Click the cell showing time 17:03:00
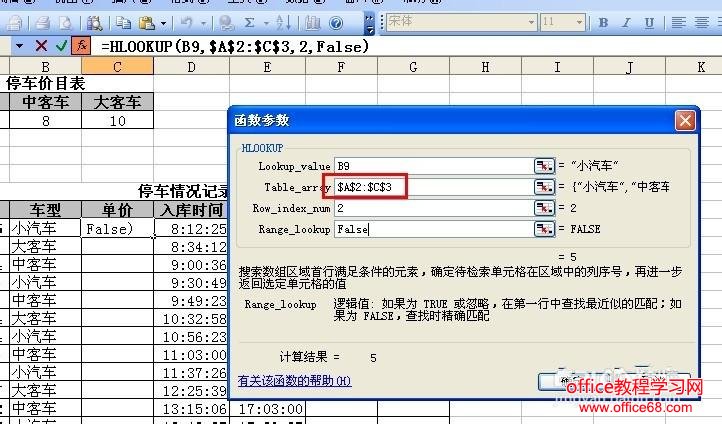 267,409
